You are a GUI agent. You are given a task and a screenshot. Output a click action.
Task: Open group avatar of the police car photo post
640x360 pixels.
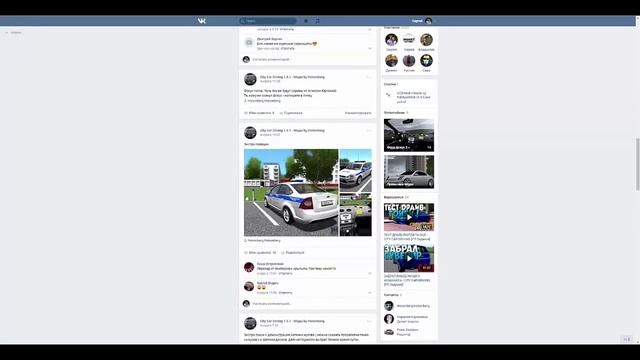(250, 133)
